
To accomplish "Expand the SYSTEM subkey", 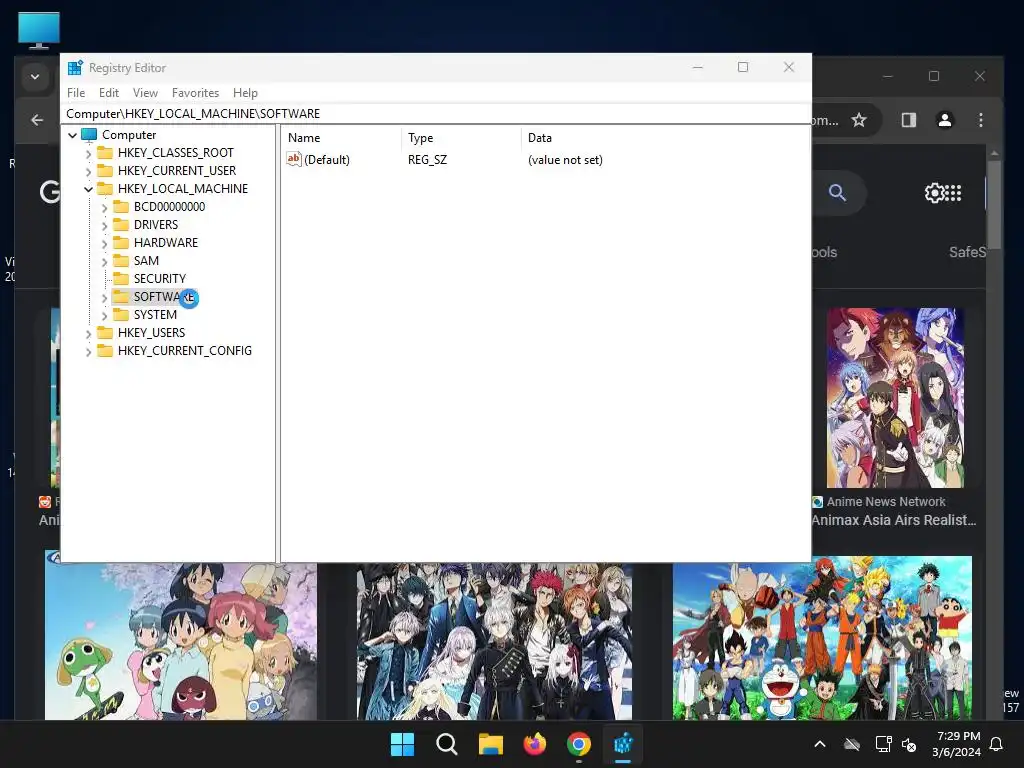I will (x=104, y=315).
